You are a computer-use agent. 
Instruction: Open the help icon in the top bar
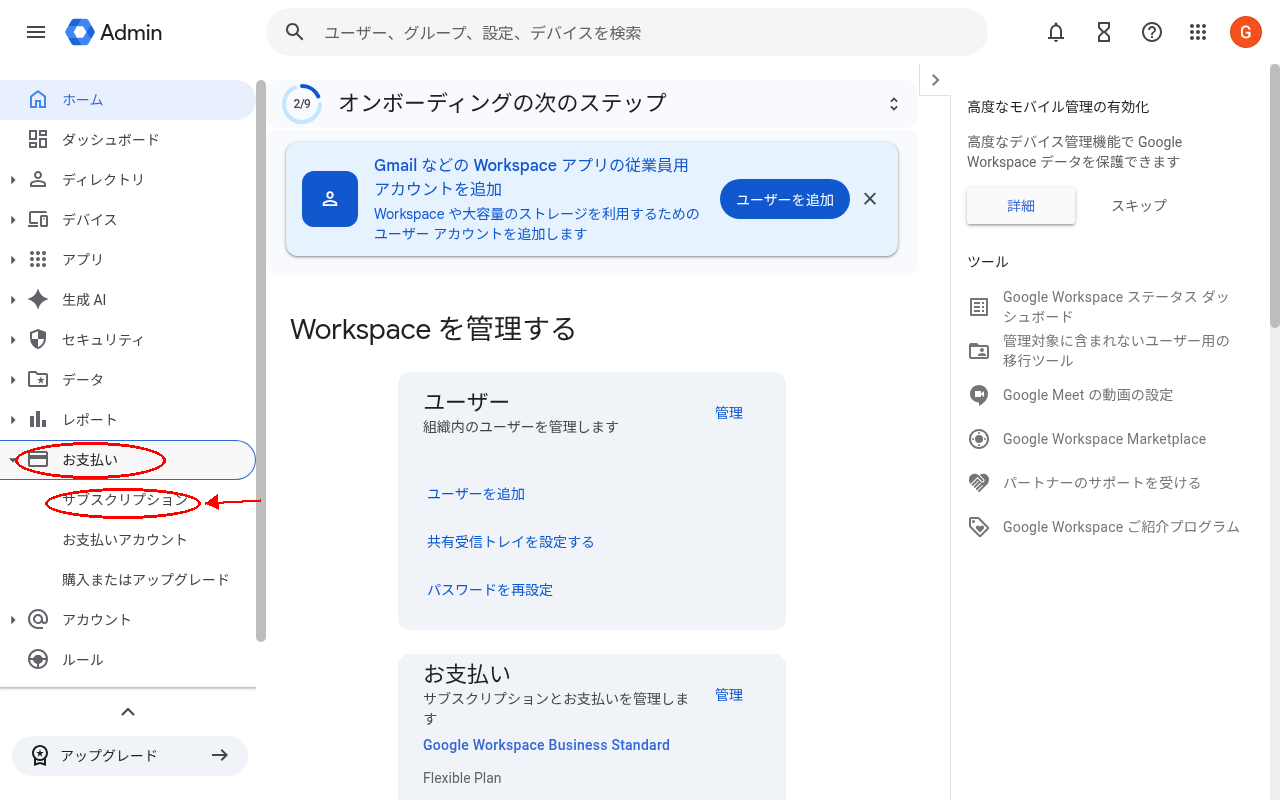(1151, 32)
